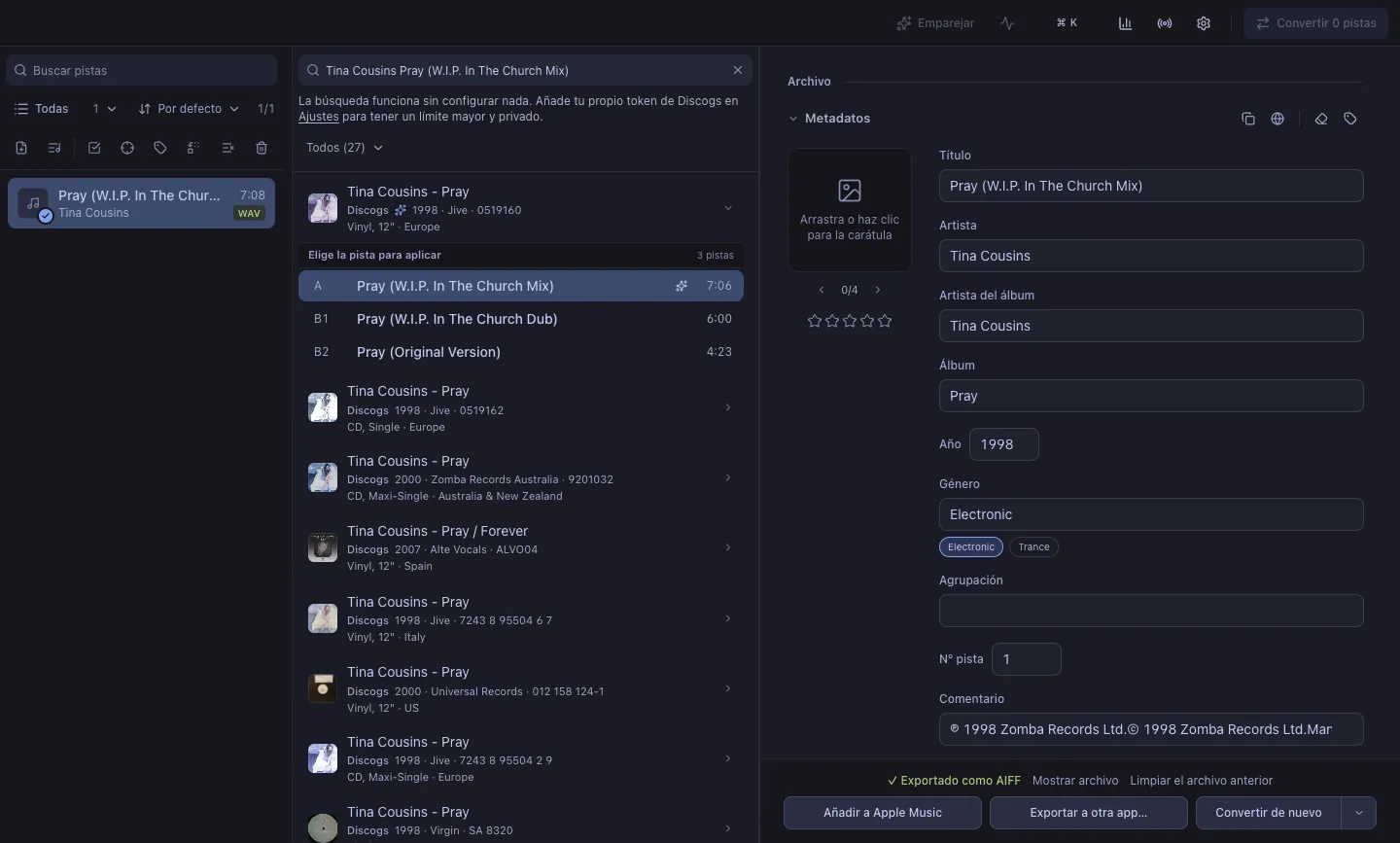
Task: Collapse the Metadatos section
Action: (793, 119)
